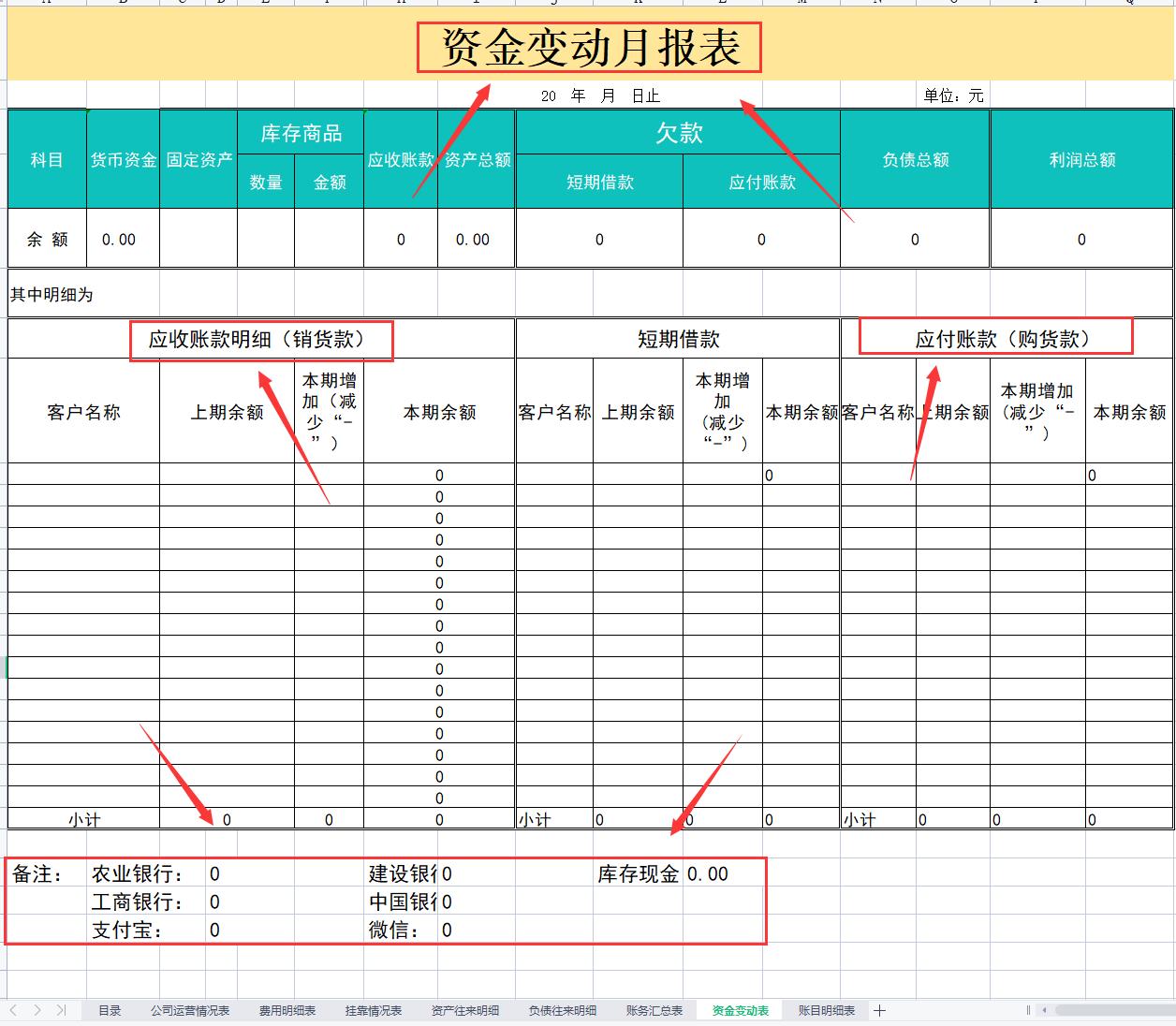
Task: Switch to the 账务汇总表 tab
Action: pos(653,1010)
